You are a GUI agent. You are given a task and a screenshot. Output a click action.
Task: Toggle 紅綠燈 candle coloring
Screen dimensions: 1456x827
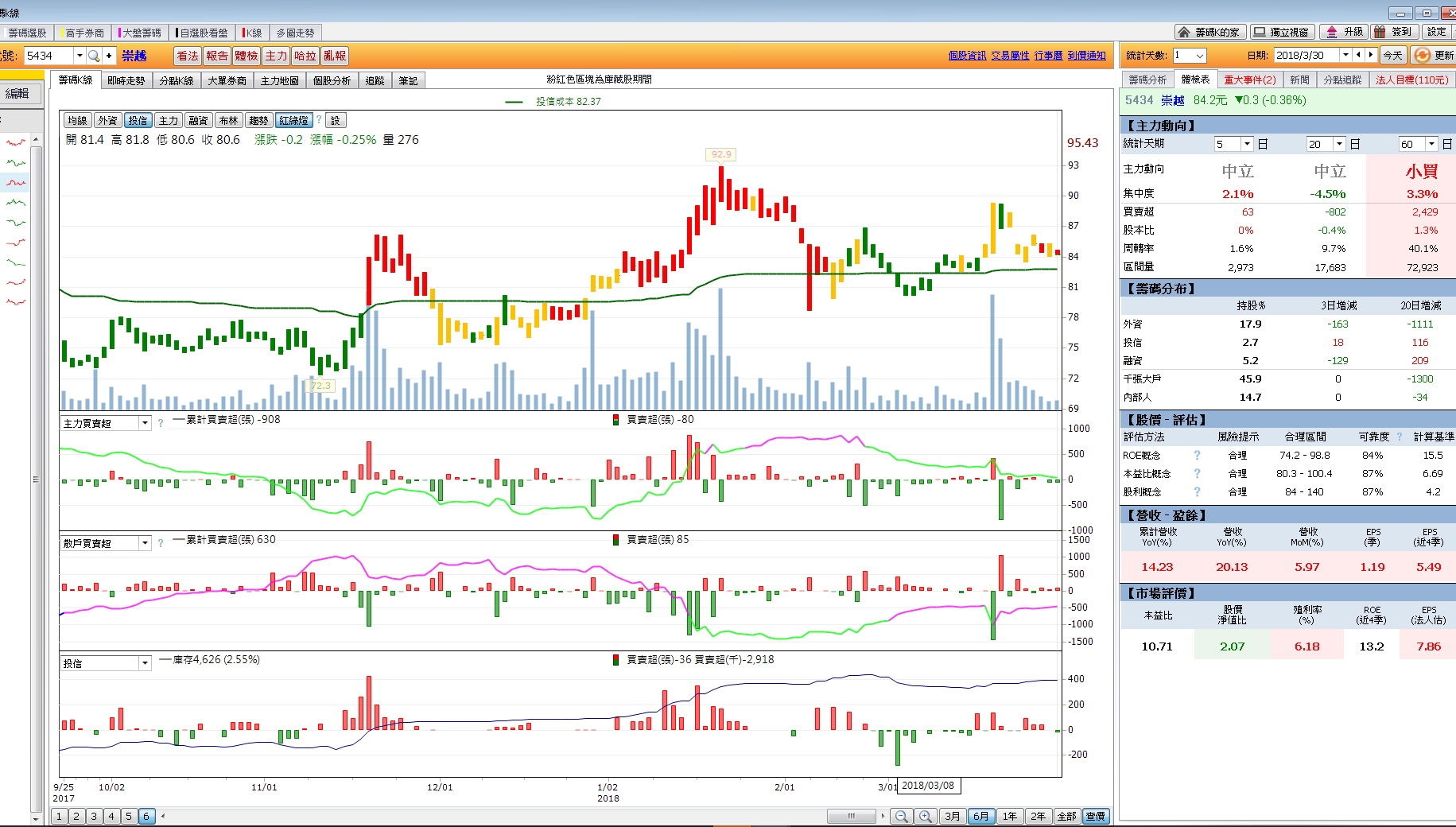click(x=294, y=120)
